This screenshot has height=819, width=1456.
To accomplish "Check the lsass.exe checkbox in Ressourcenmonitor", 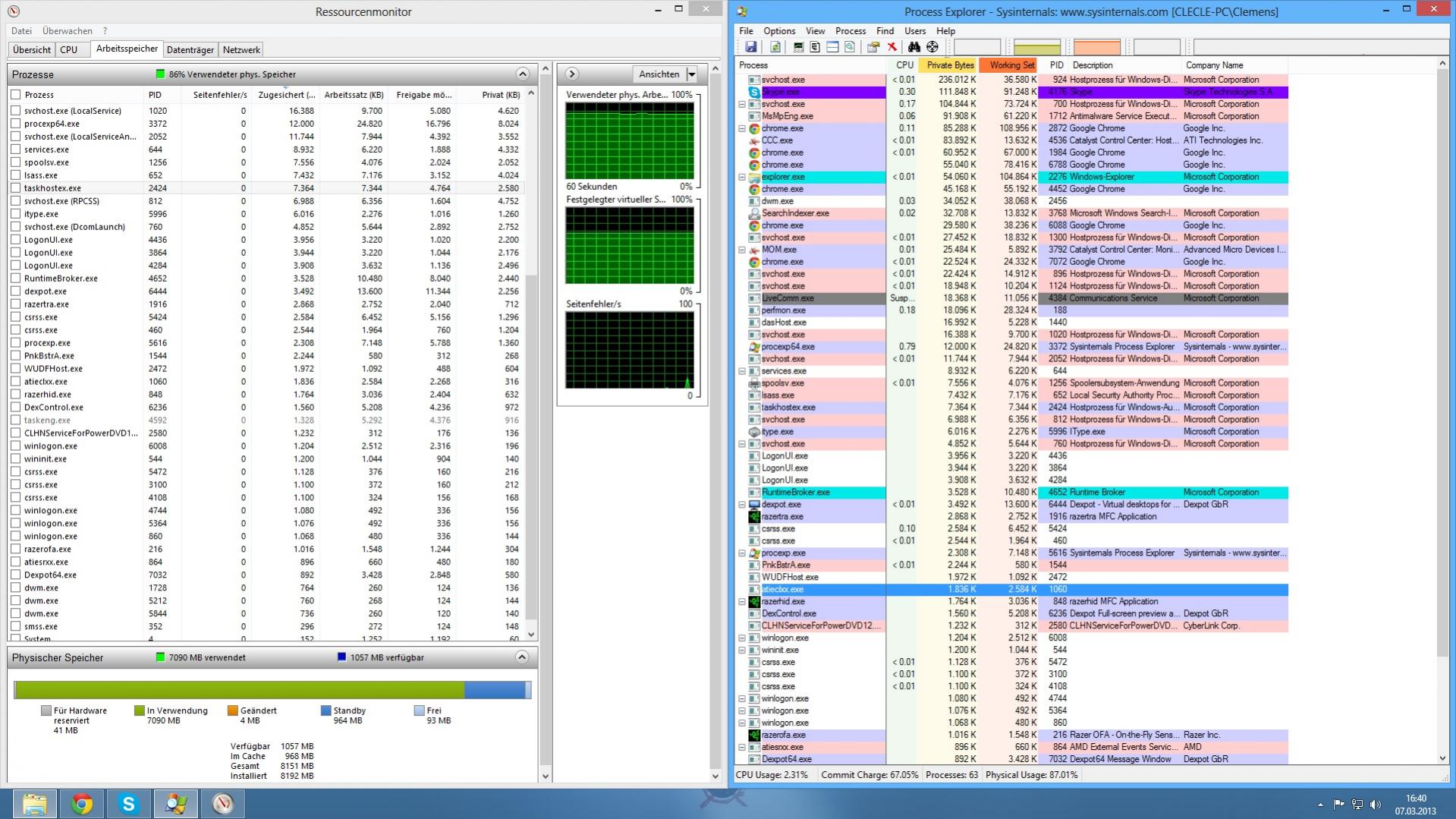I will [15, 175].
